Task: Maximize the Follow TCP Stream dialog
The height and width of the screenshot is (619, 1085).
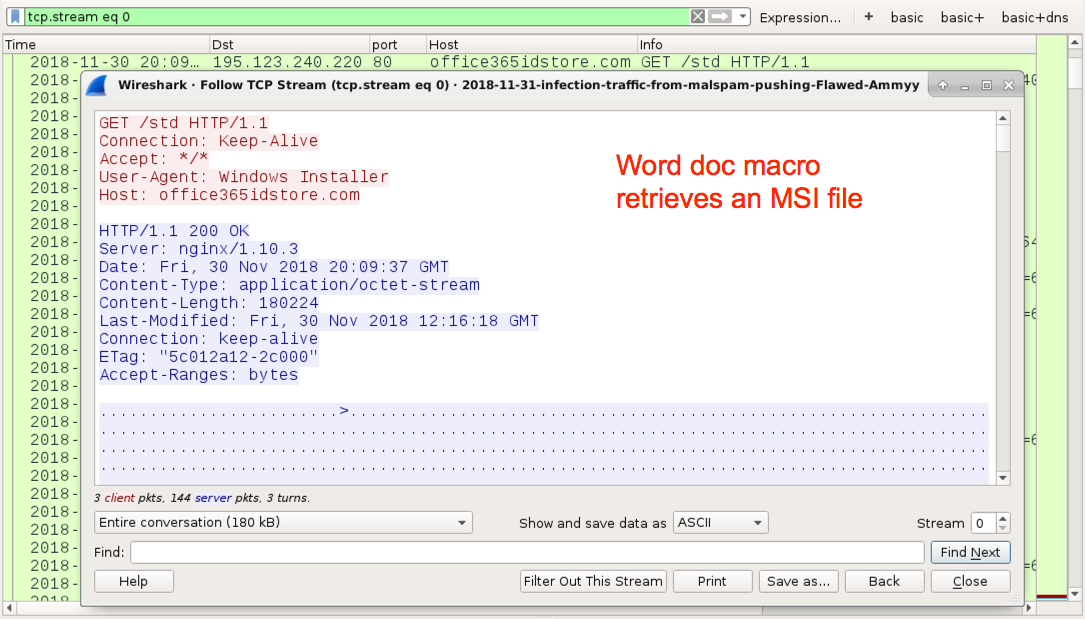Action: (x=987, y=85)
